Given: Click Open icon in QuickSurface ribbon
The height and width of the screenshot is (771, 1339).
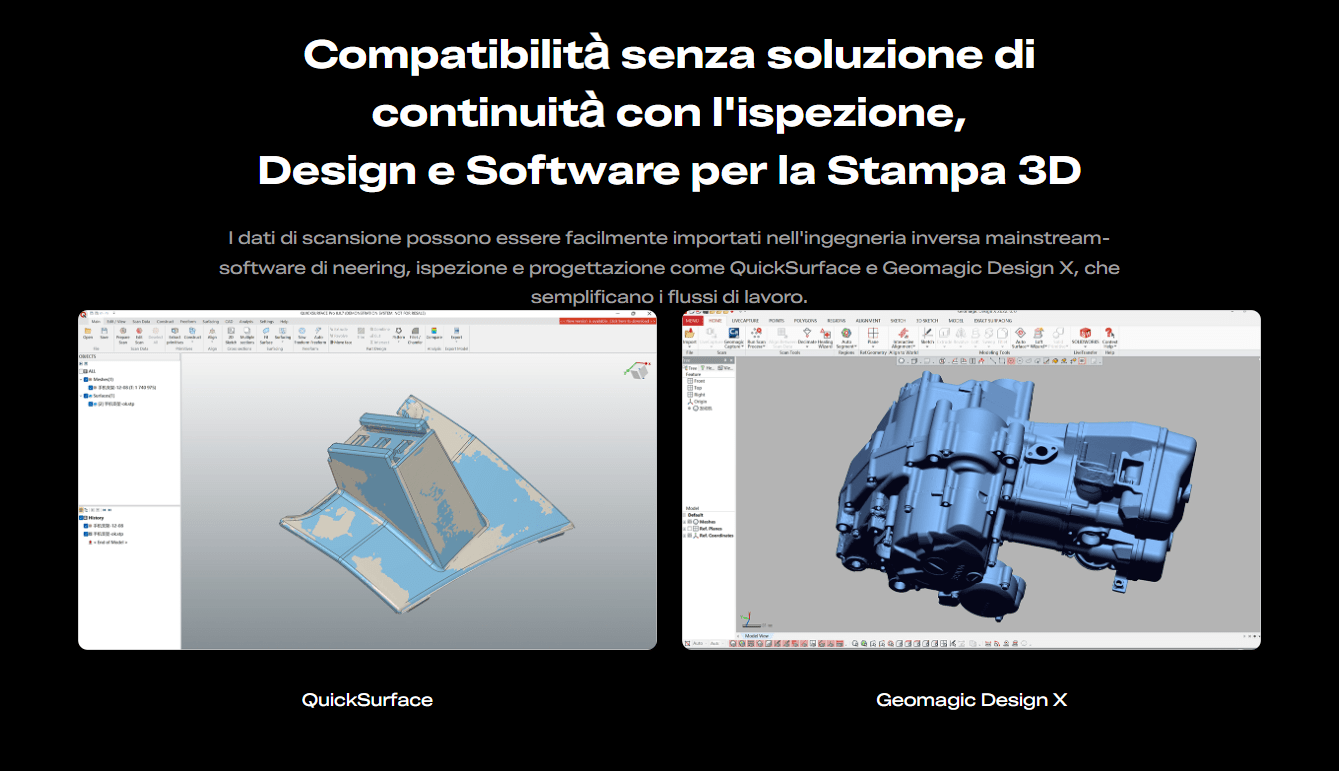Looking at the screenshot, I should (x=88, y=331).
